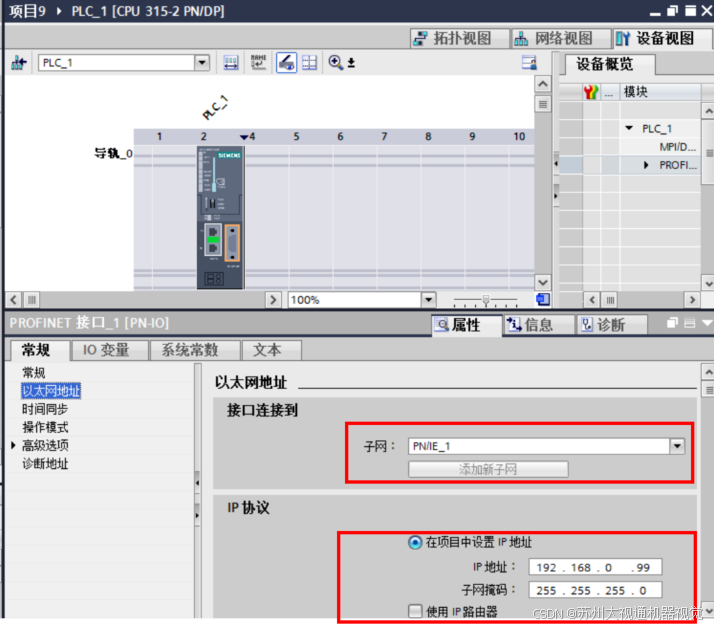Viewport: 714px width, 627px height.
Task: Select the MPI/D... row in device overview
Action: click(677, 147)
